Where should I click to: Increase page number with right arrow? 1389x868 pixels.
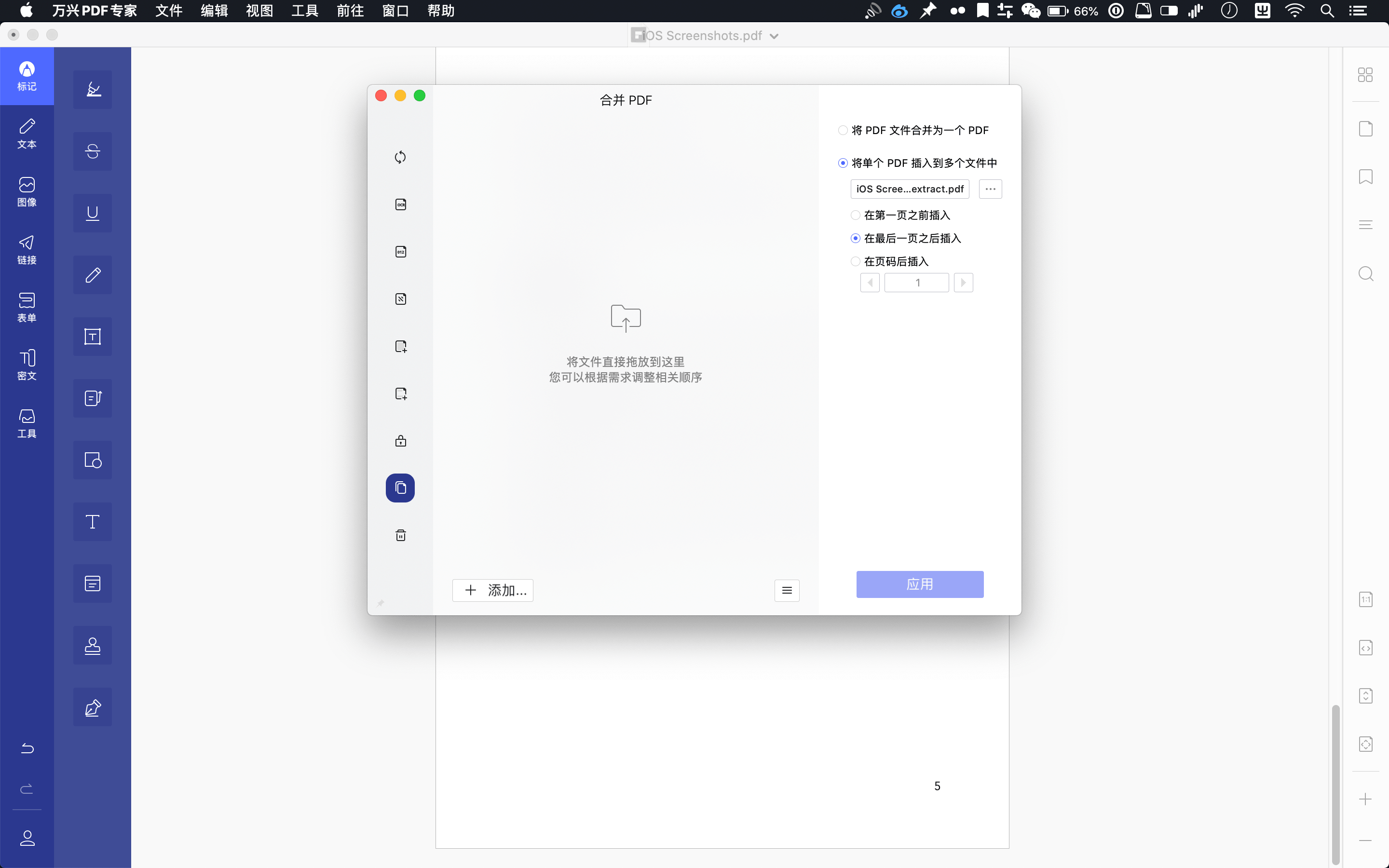click(964, 283)
